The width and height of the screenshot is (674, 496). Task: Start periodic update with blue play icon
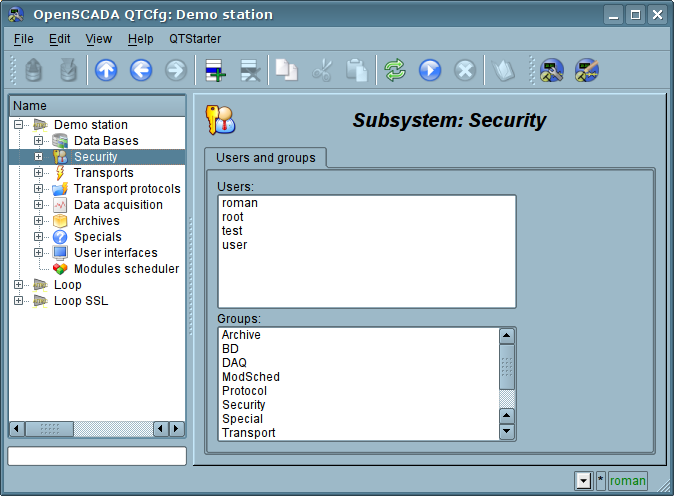[x=430, y=70]
